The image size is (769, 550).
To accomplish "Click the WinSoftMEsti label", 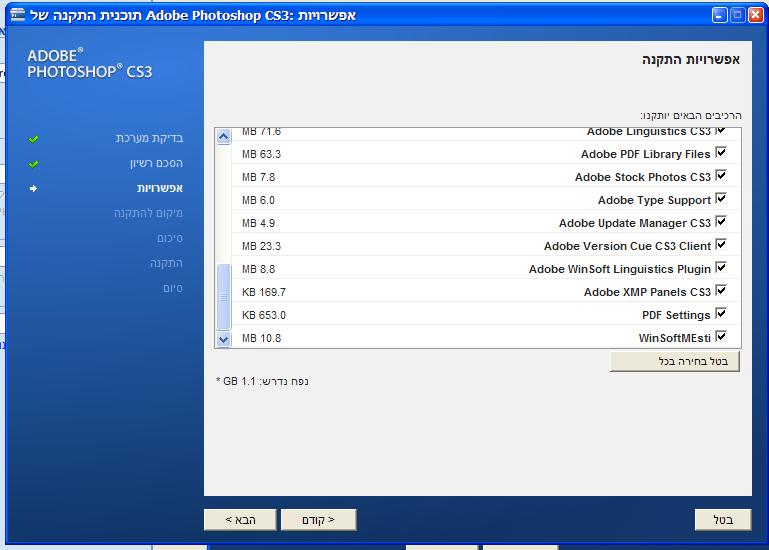I will point(674,339).
